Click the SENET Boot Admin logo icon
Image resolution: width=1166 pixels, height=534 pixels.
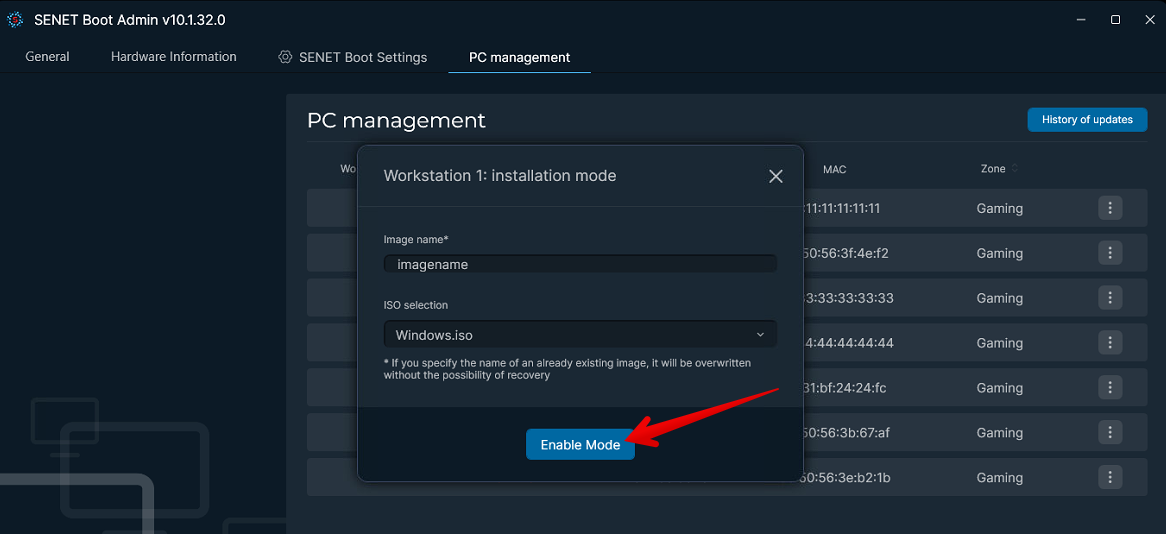15,20
